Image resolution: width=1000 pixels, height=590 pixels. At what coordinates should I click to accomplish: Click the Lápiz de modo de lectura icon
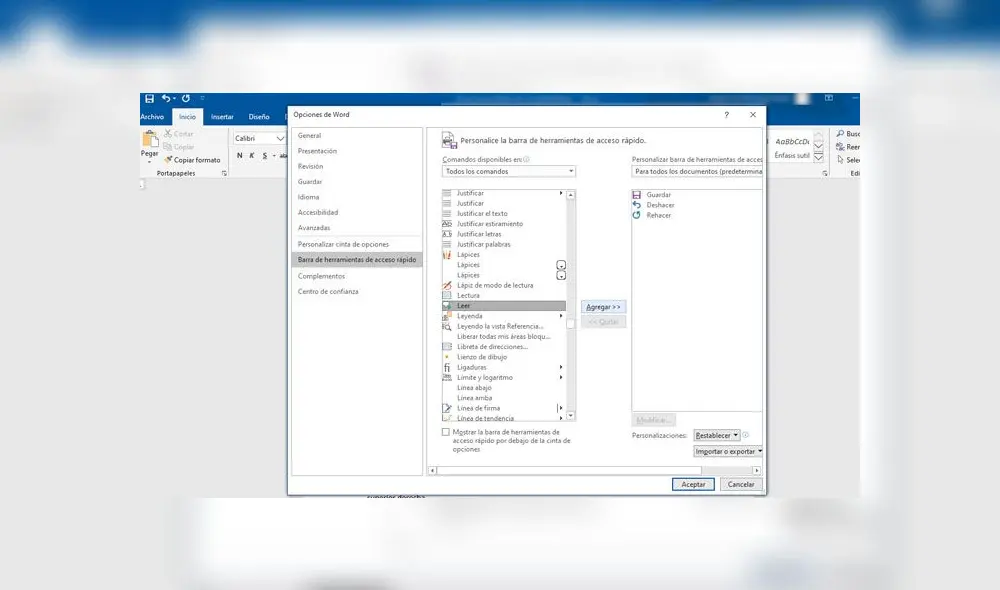(447, 285)
